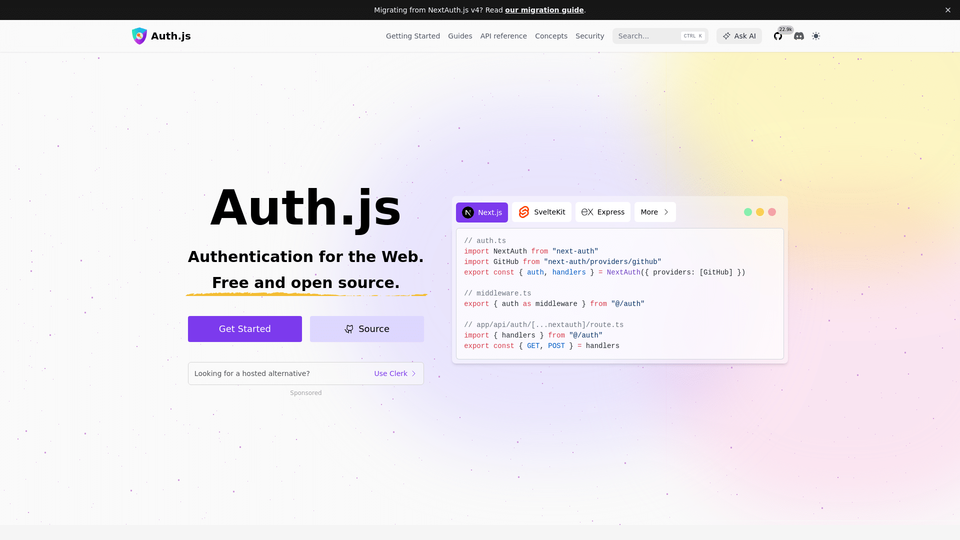Open the GitHub repository icon in header
Image resolution: width=960 pixels, height=540 pixels.
(x=778, y=36)
